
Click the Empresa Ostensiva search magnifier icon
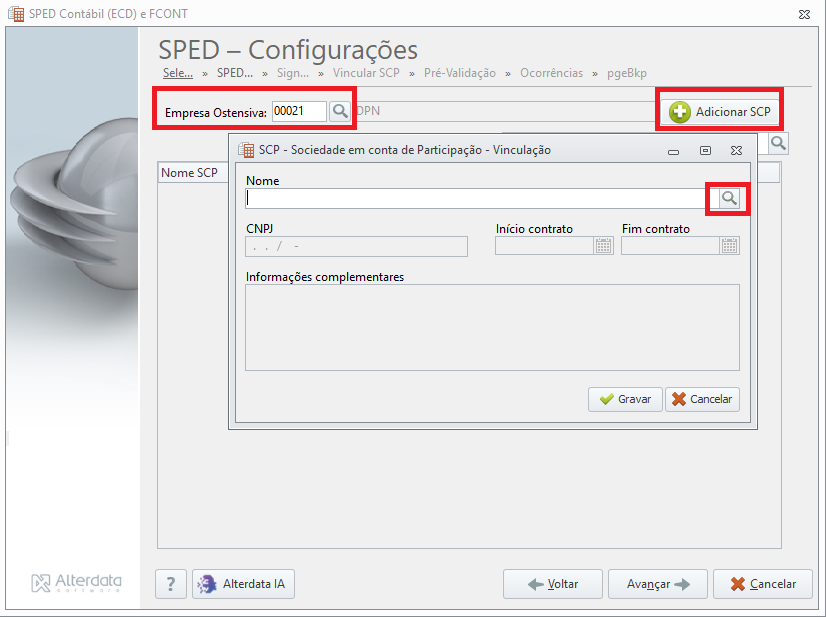click(340, 111)
